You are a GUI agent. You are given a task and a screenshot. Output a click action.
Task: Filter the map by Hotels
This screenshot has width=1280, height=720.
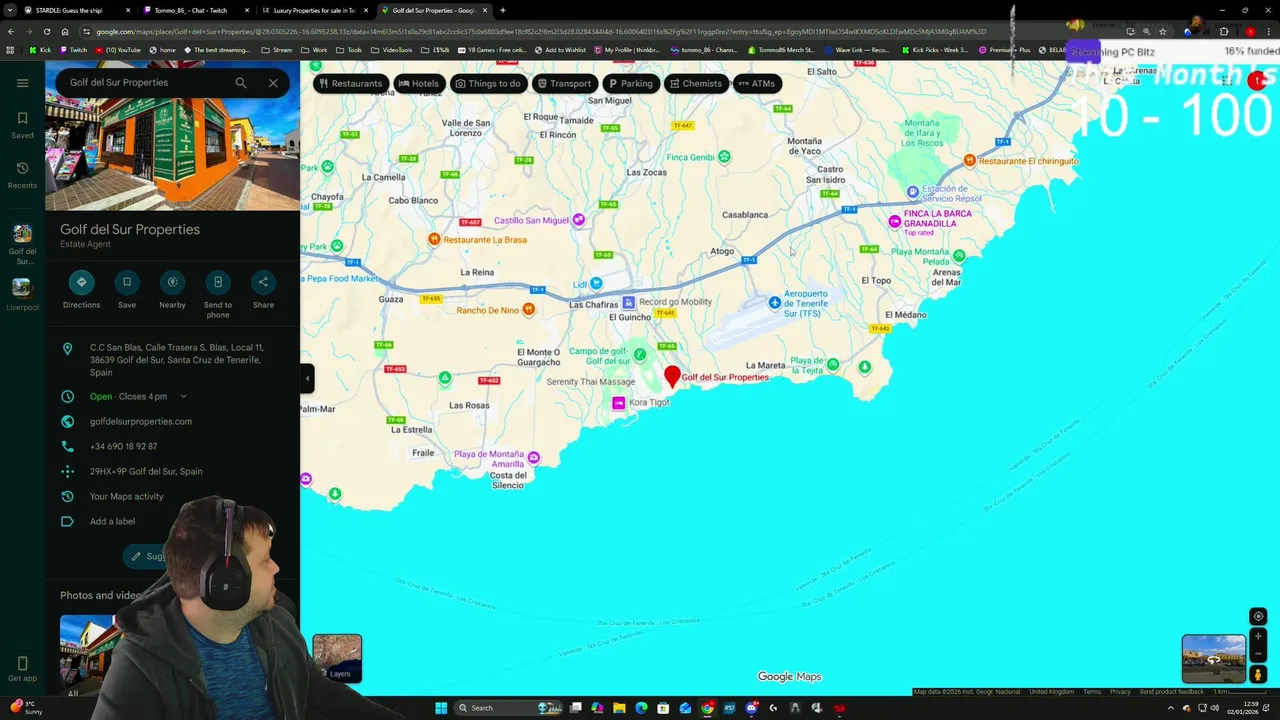coord(418,84)
